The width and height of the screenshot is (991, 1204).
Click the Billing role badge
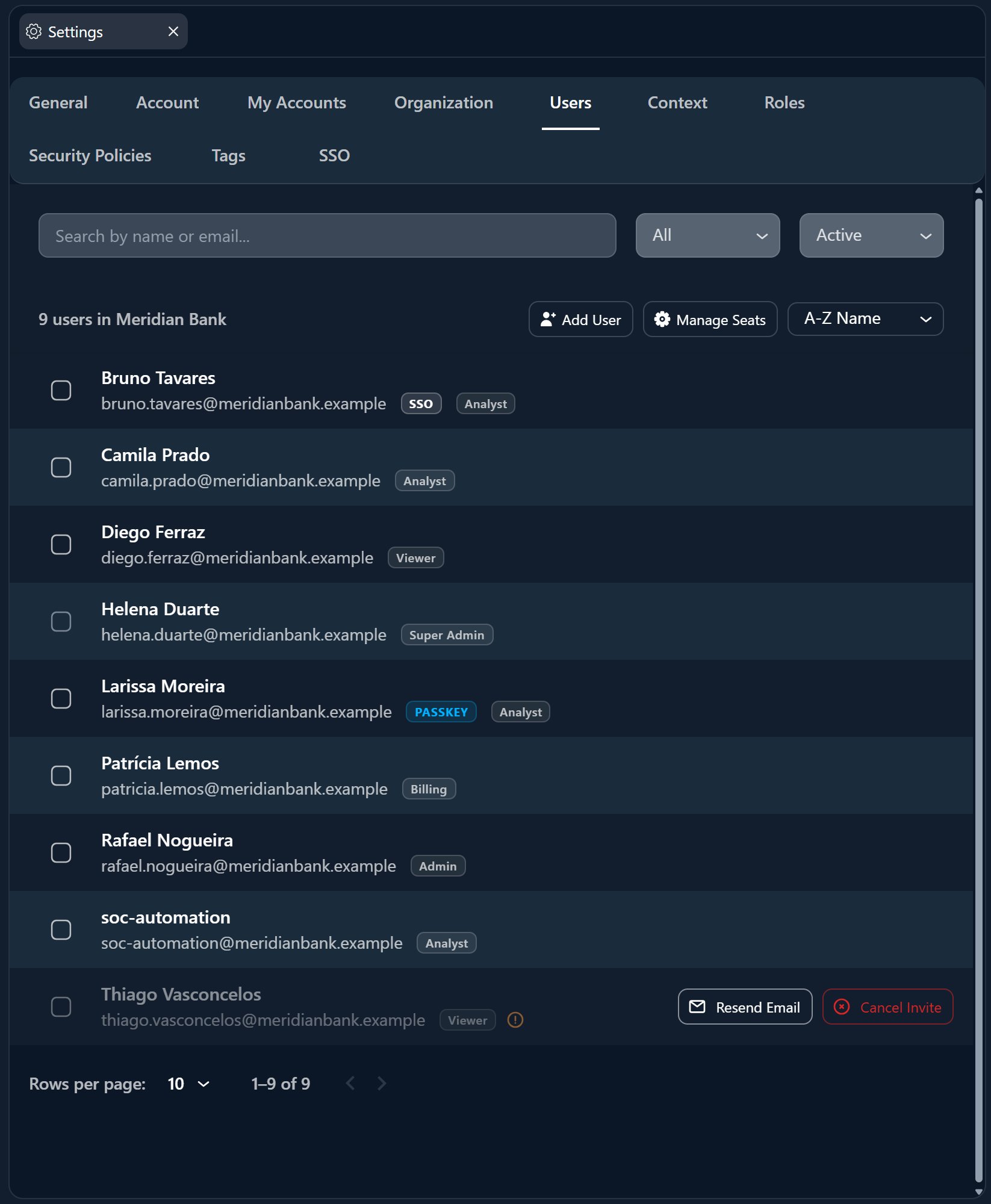point(429,789)
